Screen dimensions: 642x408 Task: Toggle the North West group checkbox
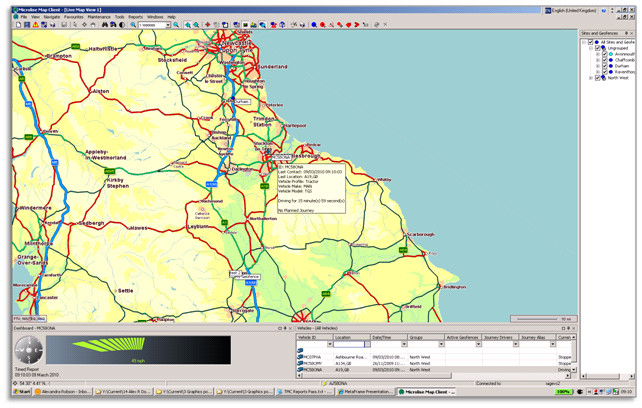599,77
